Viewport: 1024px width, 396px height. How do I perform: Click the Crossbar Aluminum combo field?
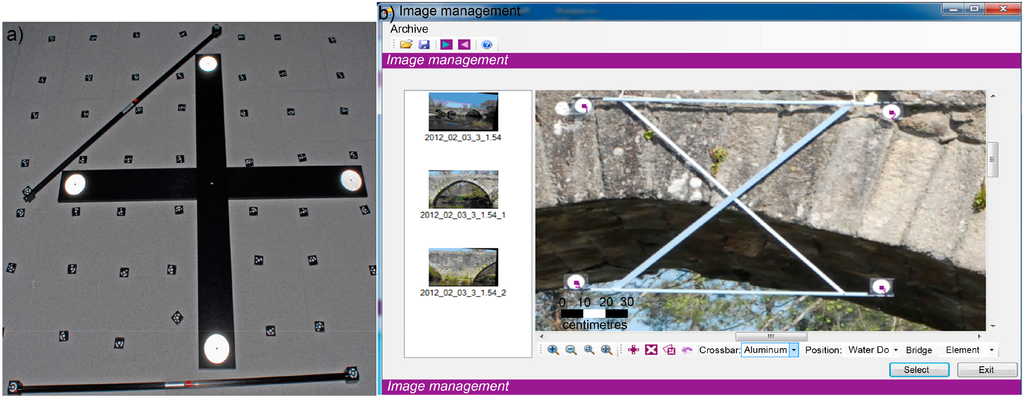click(x=770, y=350)
